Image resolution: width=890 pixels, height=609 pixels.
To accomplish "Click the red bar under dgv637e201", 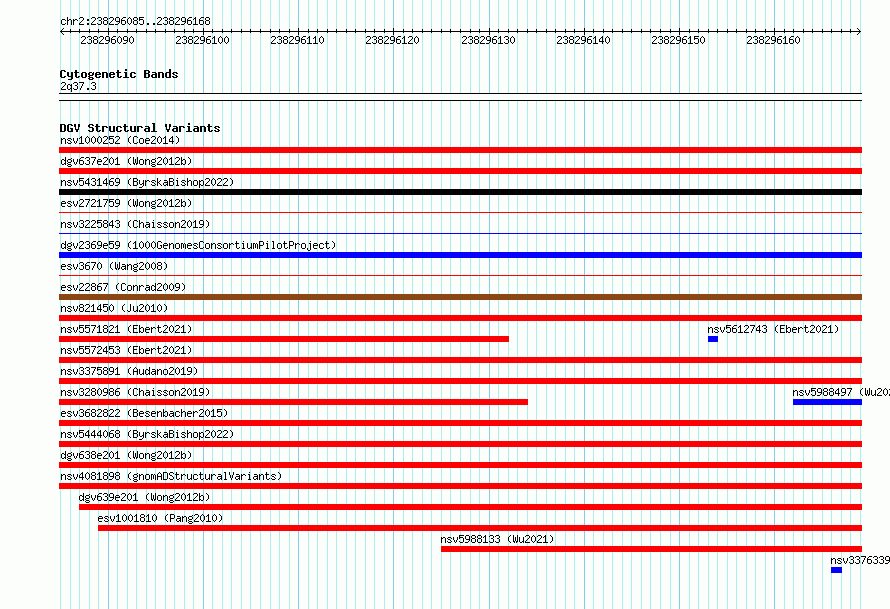I will point(460,171).
